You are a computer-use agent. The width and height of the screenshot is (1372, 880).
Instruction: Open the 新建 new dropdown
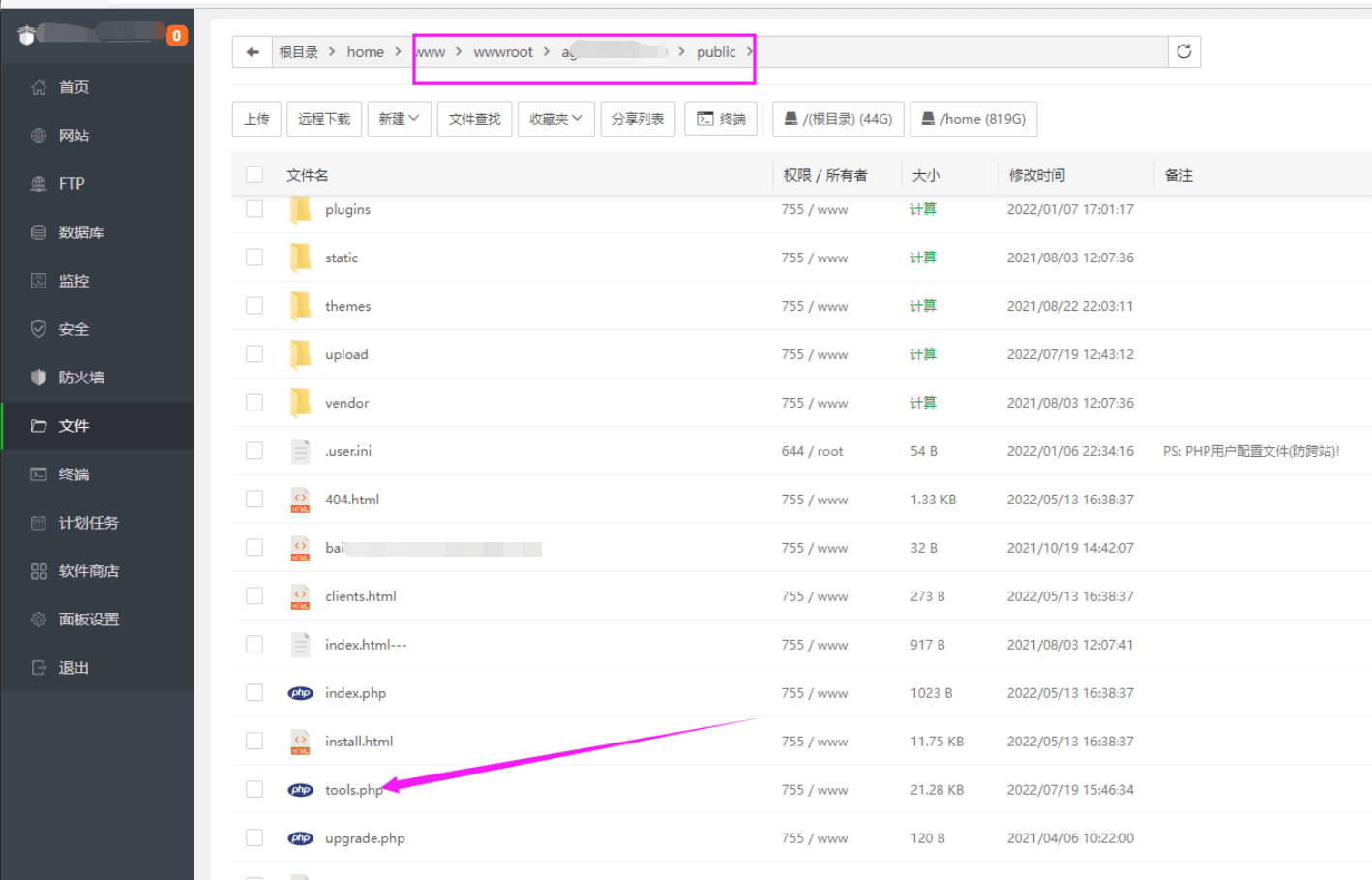399,119
